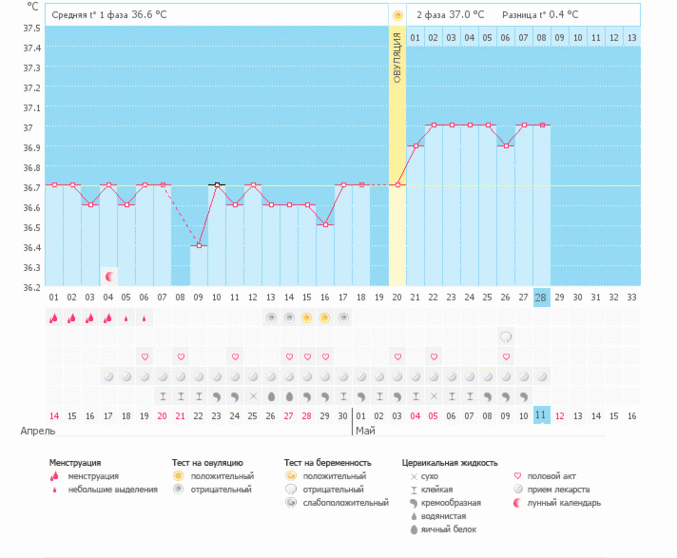Click the '2 фаза 37.0 °C' label
The height and width of the screenshot is (558, 677).
point(450,15)
